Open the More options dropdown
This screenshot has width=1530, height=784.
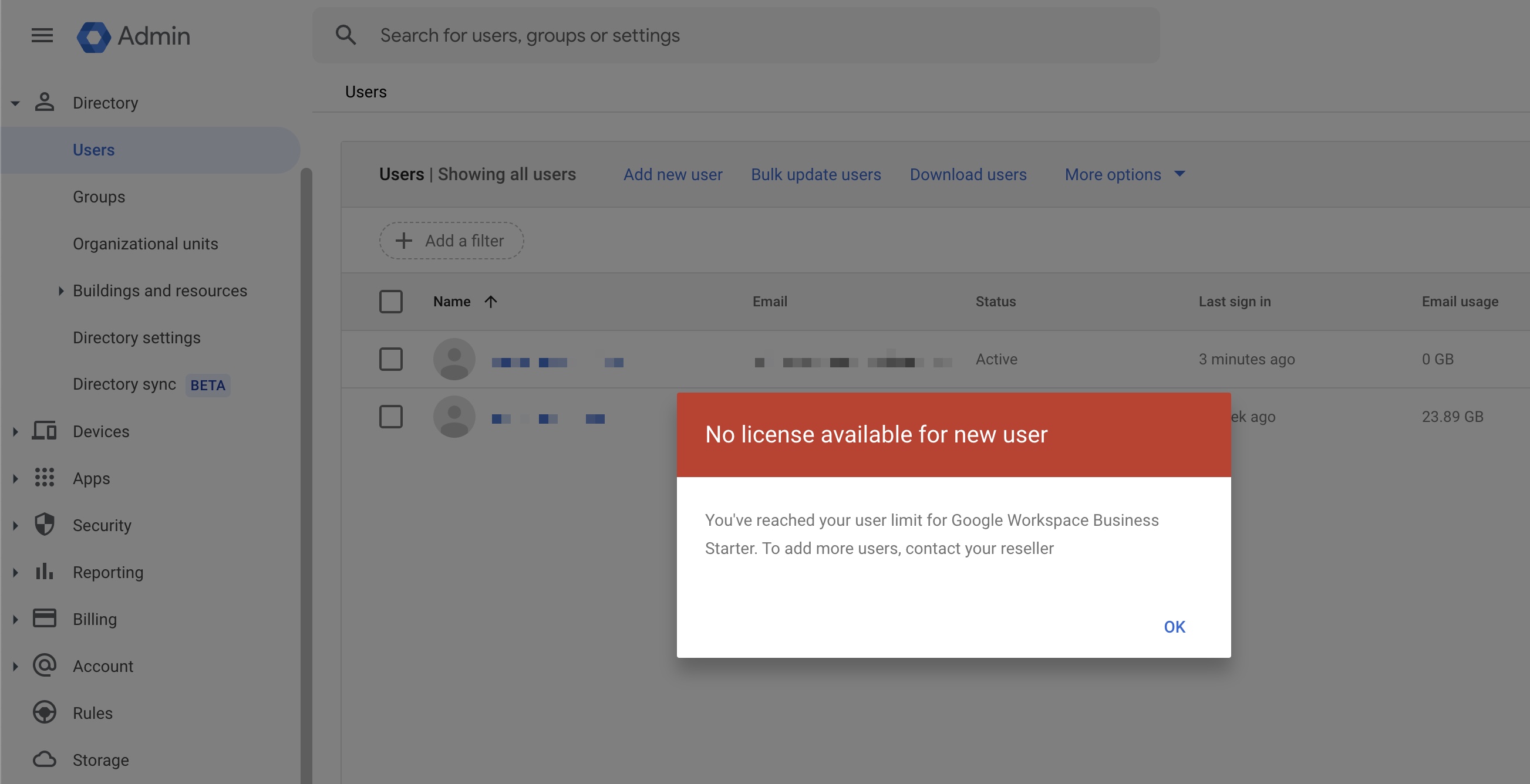click(x=1125, y=174)
